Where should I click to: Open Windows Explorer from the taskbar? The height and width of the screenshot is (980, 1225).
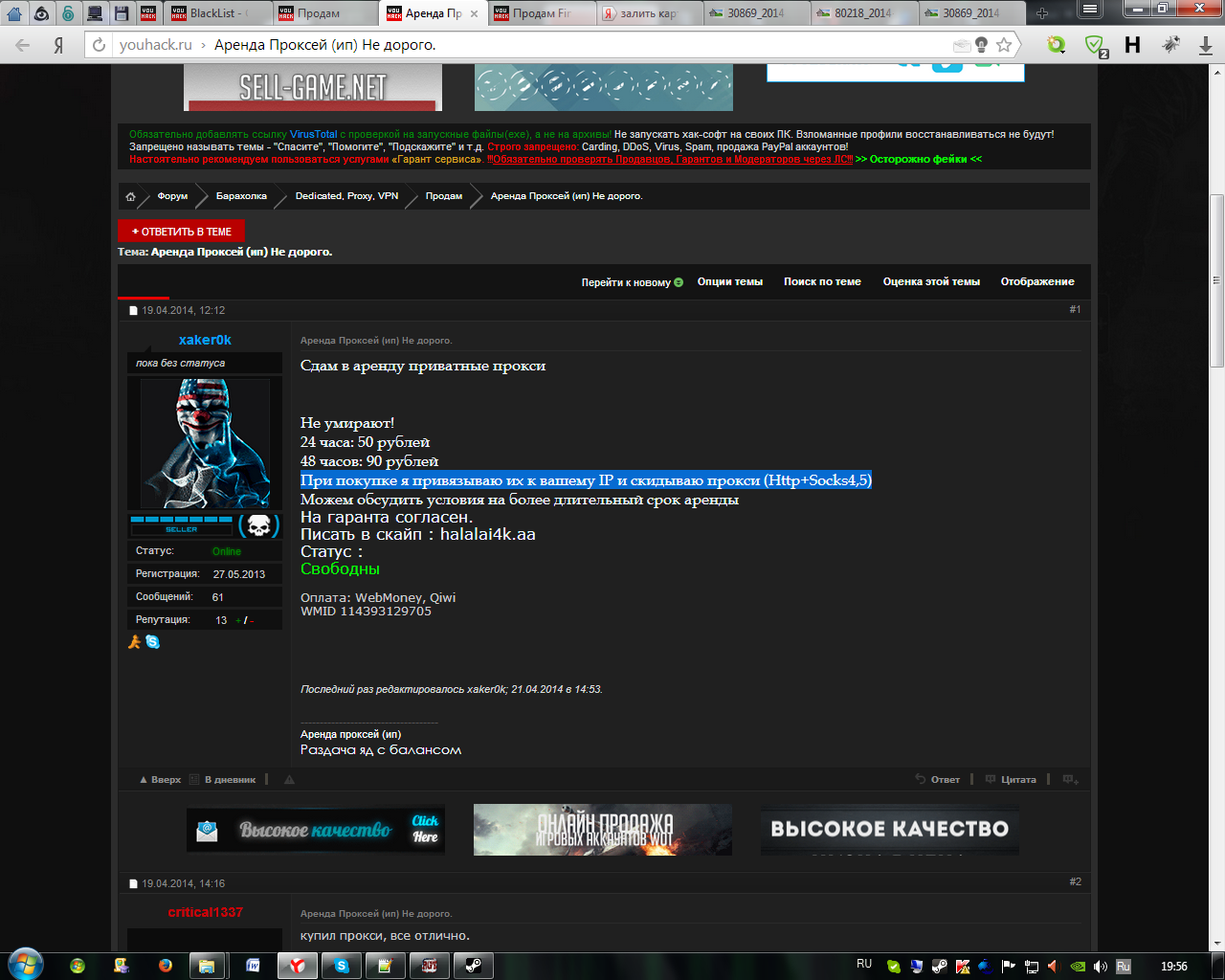[x=206, y=966]
